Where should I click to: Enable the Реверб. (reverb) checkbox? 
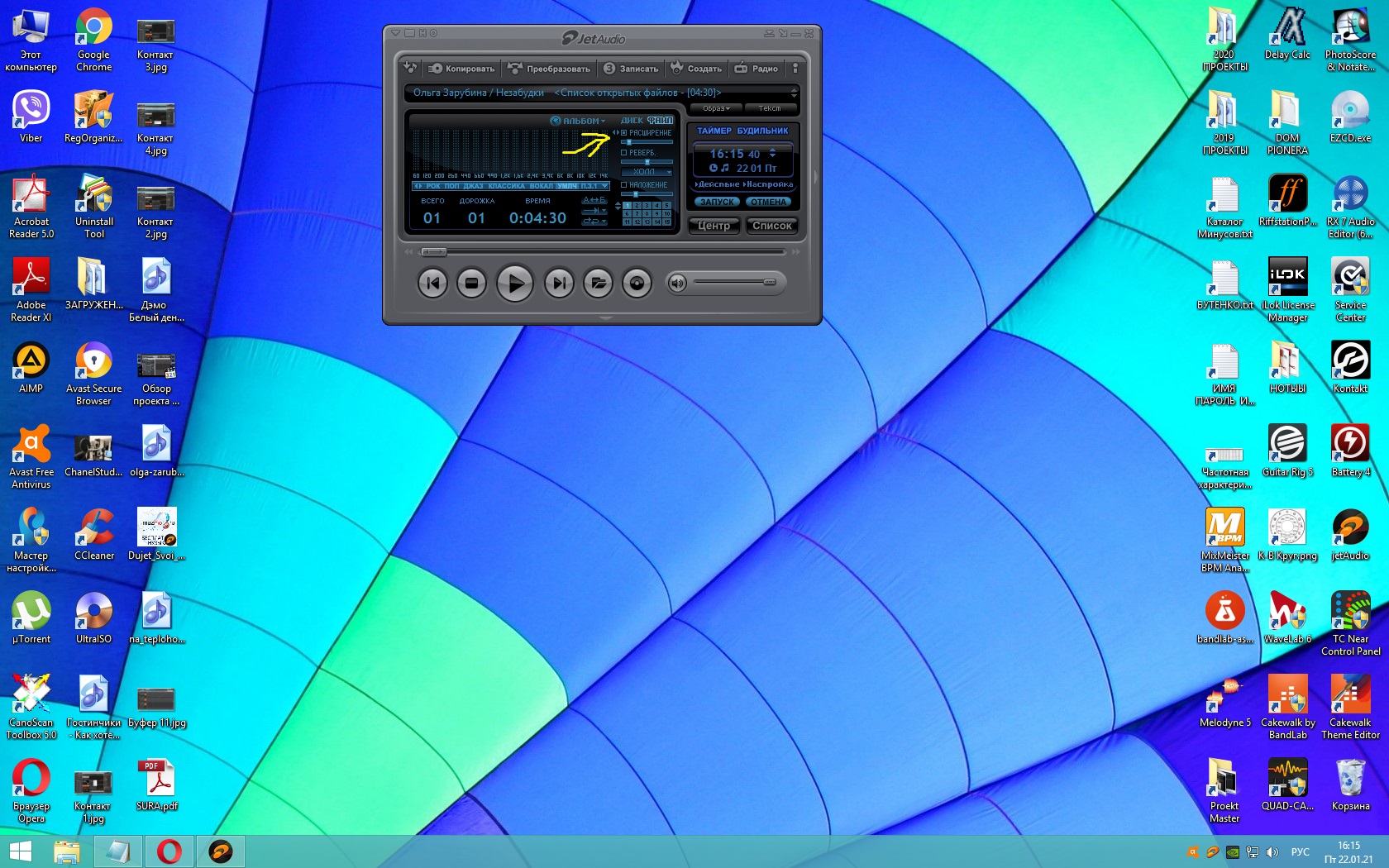tap(624, 153)
